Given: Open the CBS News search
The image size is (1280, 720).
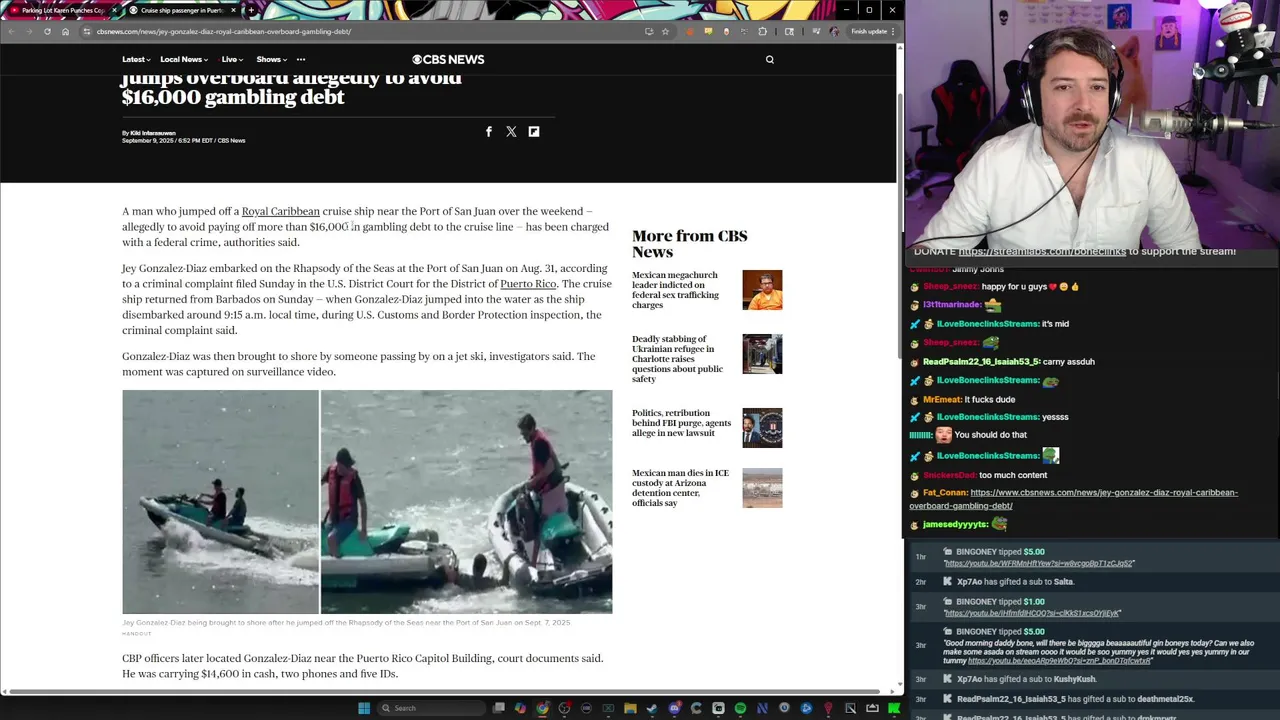Looking at the screenshot, I should tap(769, 59).
